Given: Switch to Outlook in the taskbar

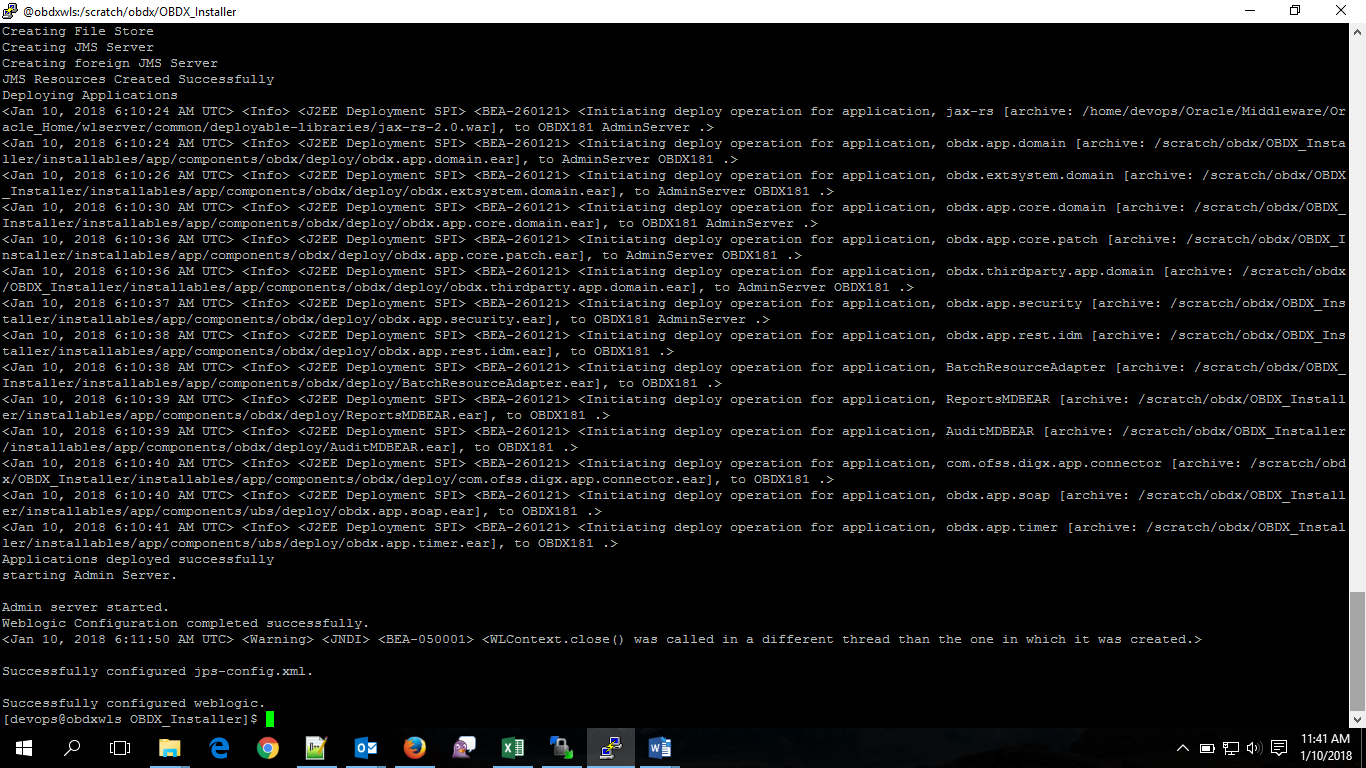Looking at the screenshot, I should [x=366, y=747].
